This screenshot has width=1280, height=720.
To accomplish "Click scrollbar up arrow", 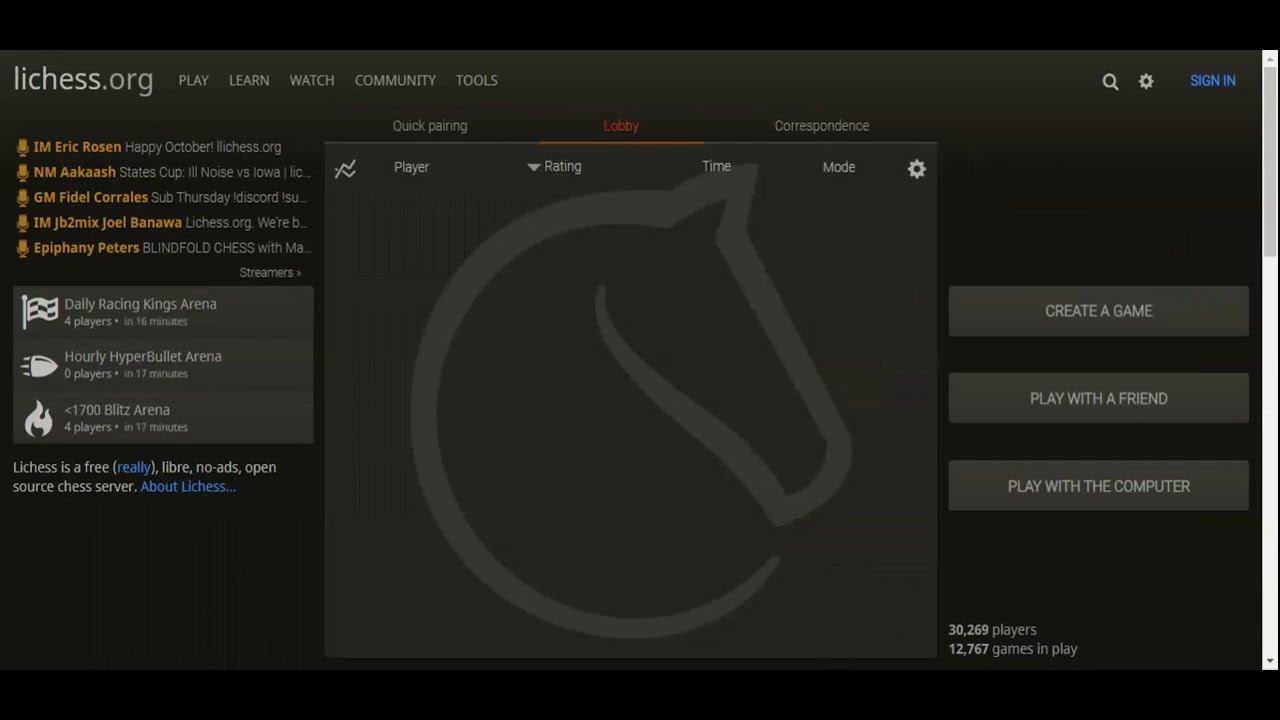I will (x=1270, y=58).
